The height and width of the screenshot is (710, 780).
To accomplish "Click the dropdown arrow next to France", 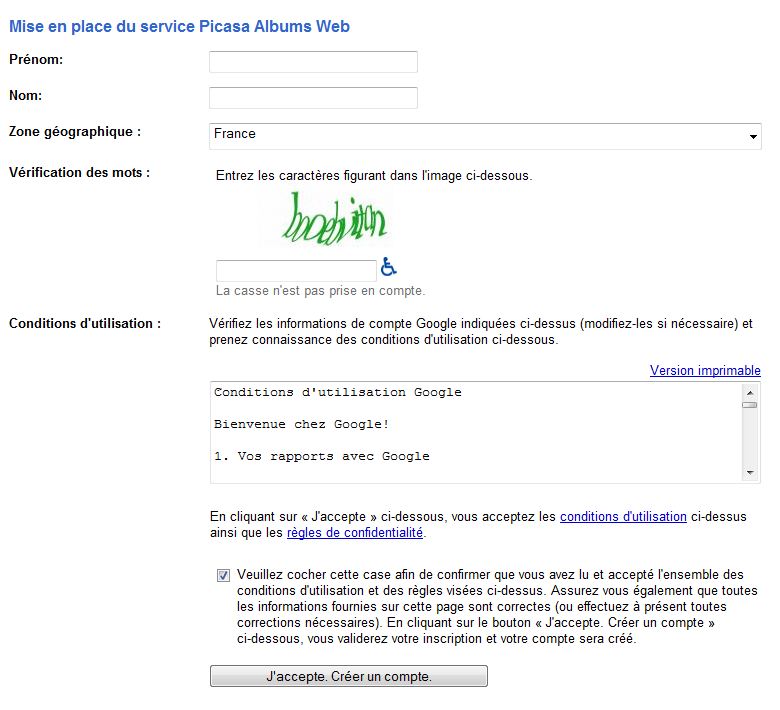I will tap(753, 136).
